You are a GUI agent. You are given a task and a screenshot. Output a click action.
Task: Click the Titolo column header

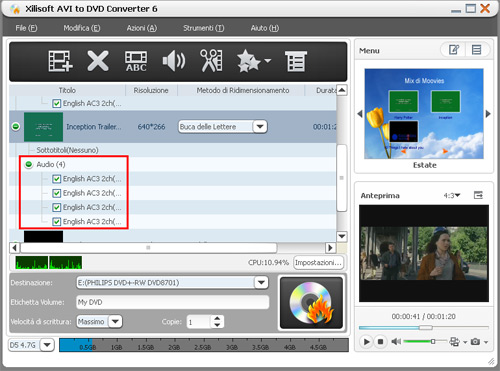pyautogui.click(x=67, y=90)
